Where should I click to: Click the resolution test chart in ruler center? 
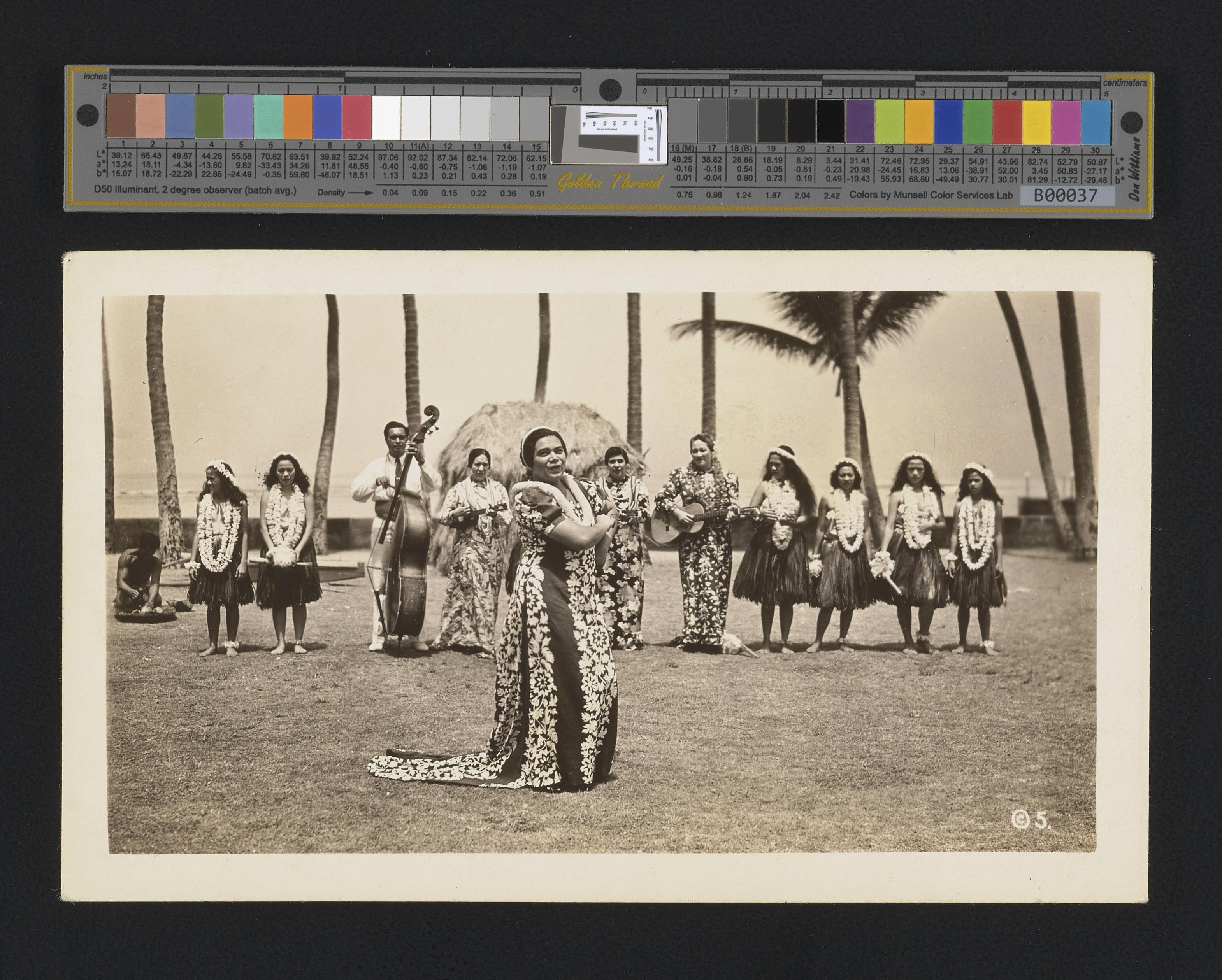coord(609,135)
